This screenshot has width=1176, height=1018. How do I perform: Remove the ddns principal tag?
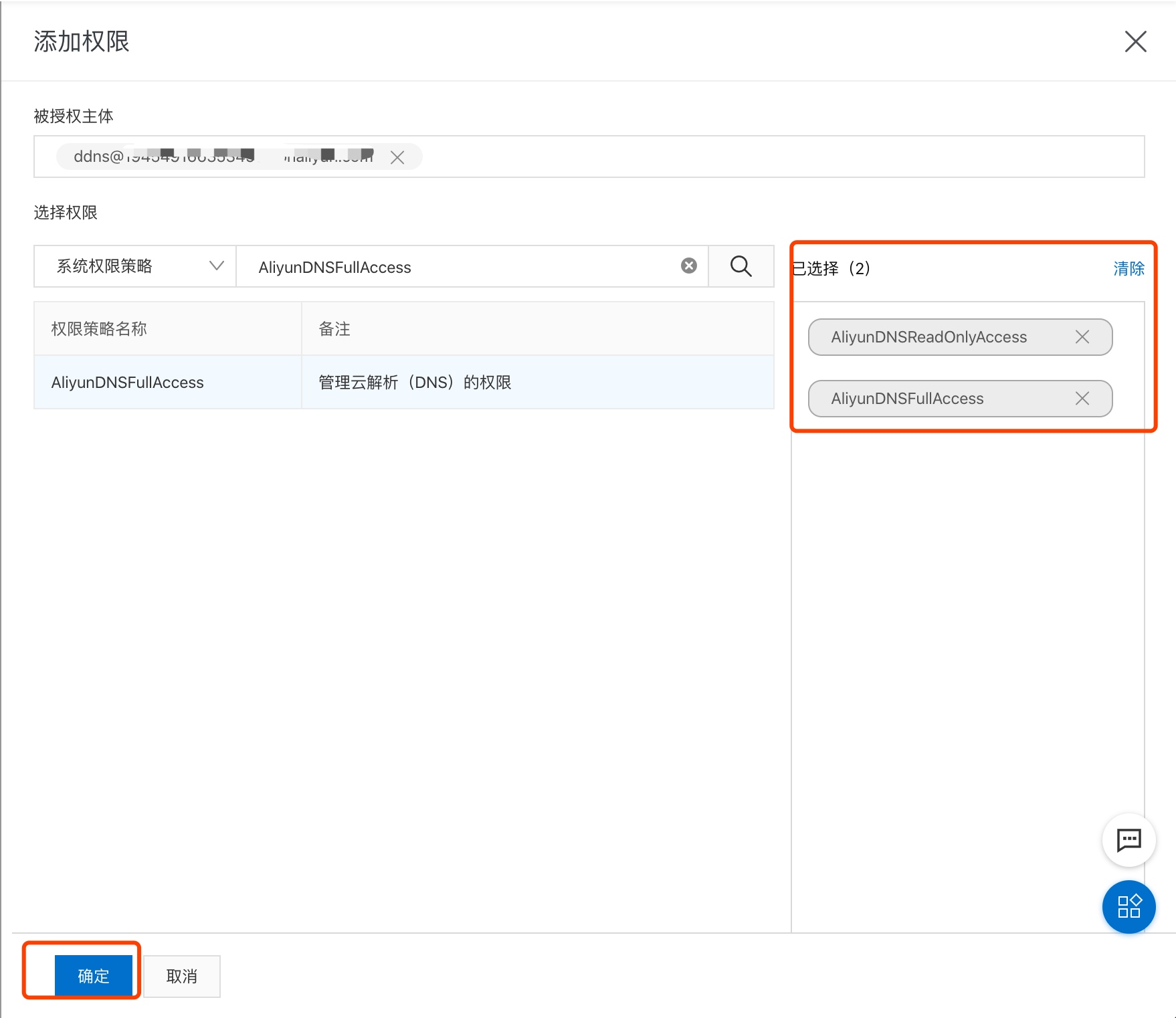(397, 157)
